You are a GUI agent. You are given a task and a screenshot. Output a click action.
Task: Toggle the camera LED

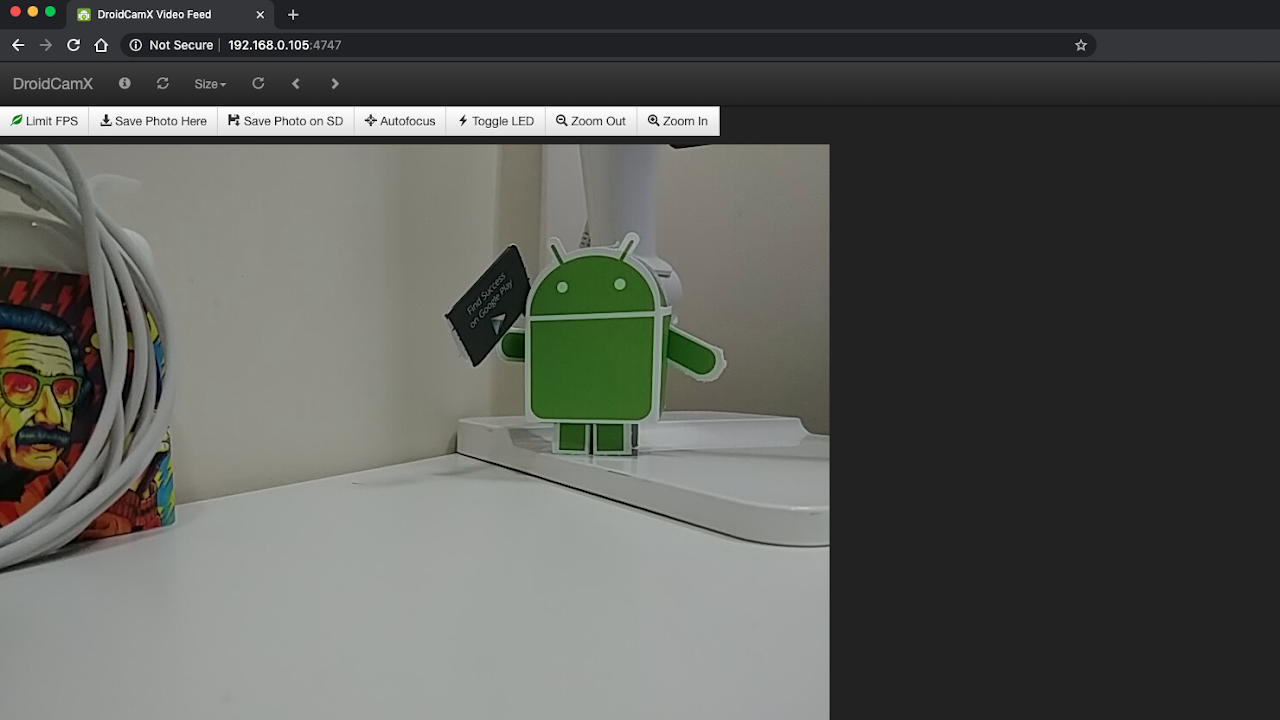click(x=496, y=121)
